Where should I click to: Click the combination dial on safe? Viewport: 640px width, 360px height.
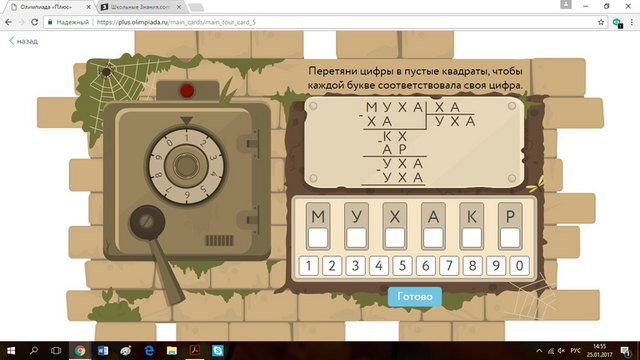(x=187, y=166)
